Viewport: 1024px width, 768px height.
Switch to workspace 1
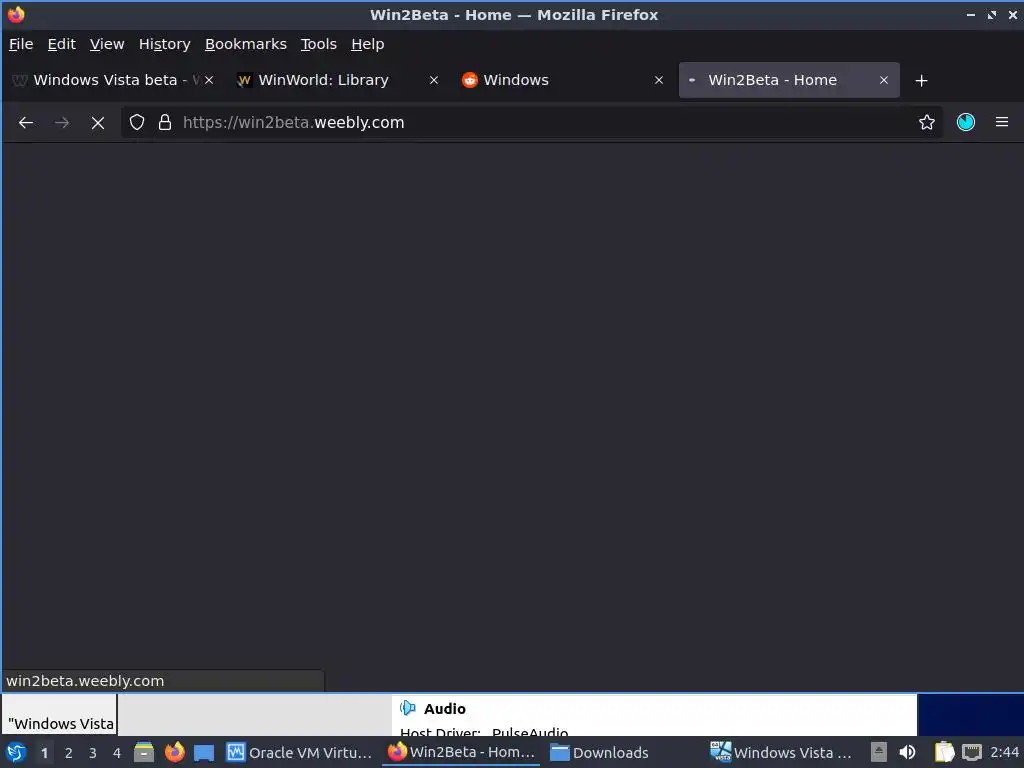(x=44, y=753)
